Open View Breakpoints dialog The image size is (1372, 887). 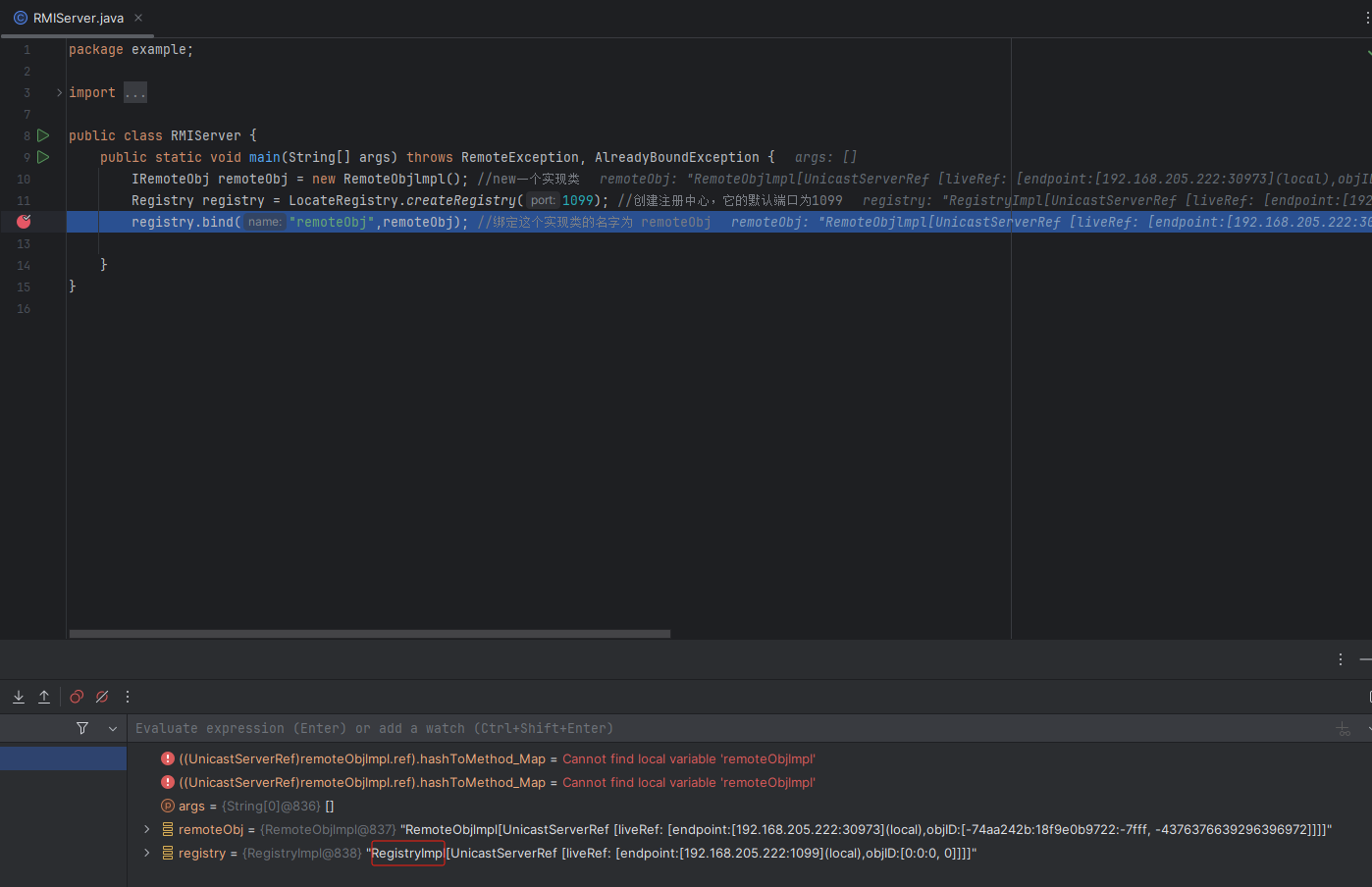[x=77, y=697]
